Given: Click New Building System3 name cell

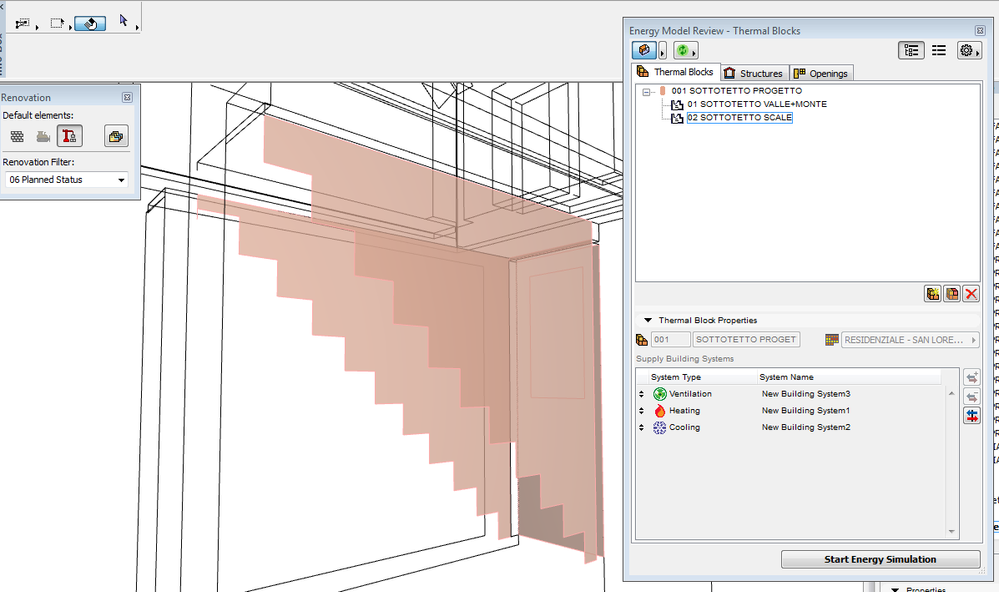Looking at the screenshot, I should (806, 394).
